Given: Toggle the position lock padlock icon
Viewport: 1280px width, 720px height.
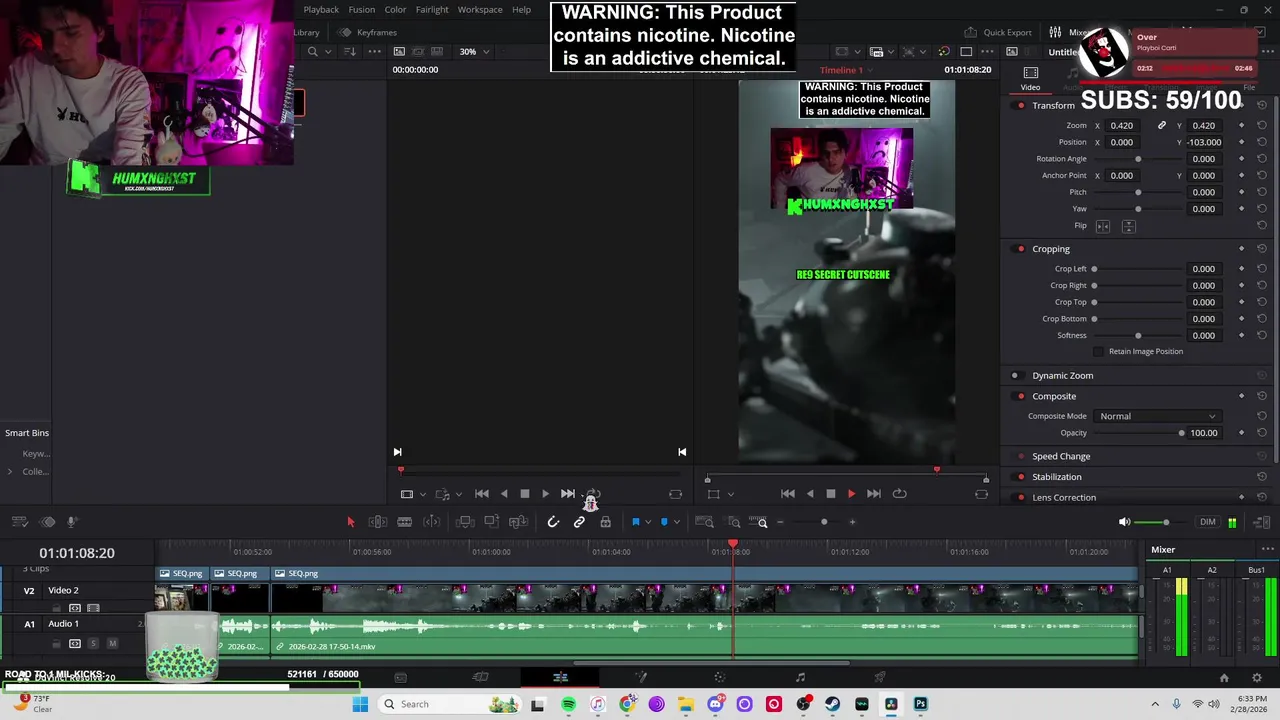Looking at the screenshot, I should tap(605, 522).
